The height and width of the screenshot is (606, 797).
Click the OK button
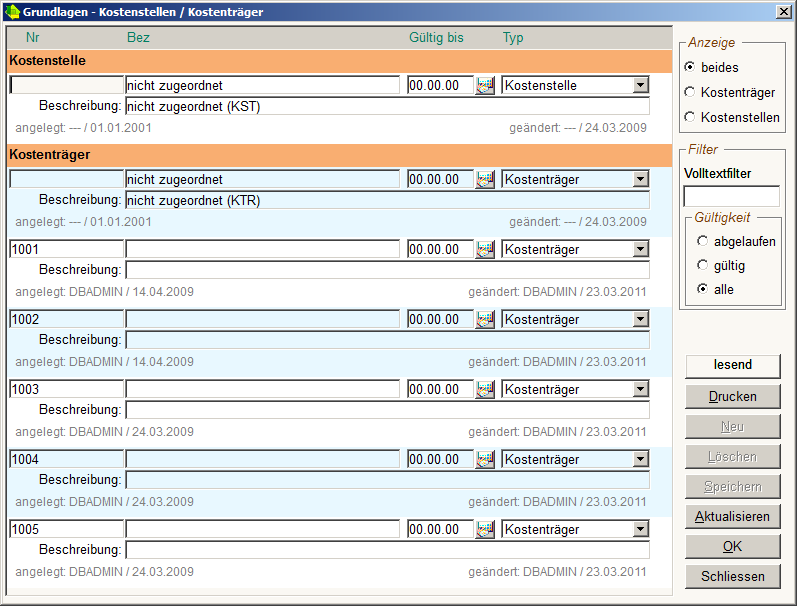732,547
